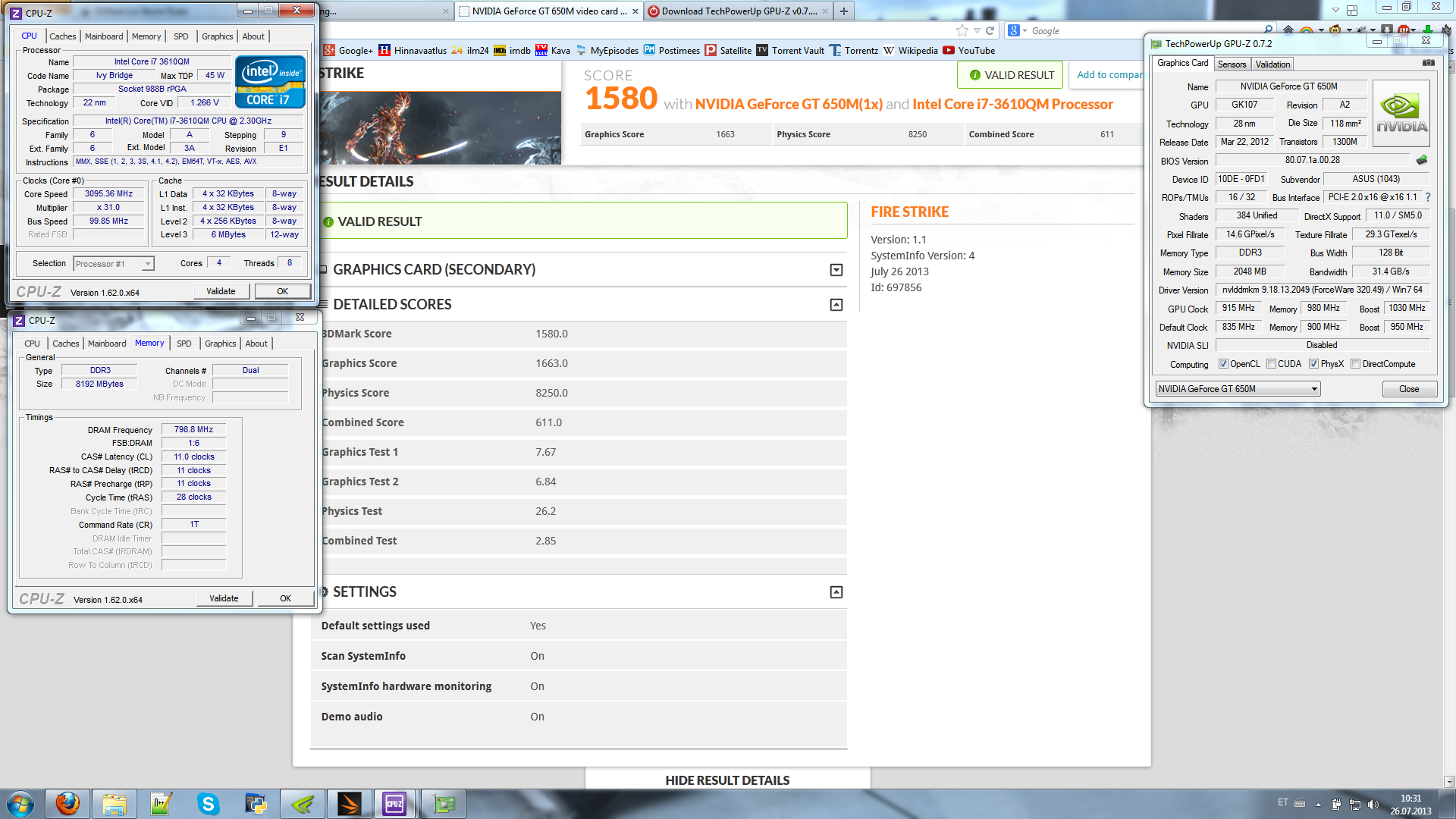
Task: Click the Firefox tab groups grid icon
Action: pos(1352,10)
